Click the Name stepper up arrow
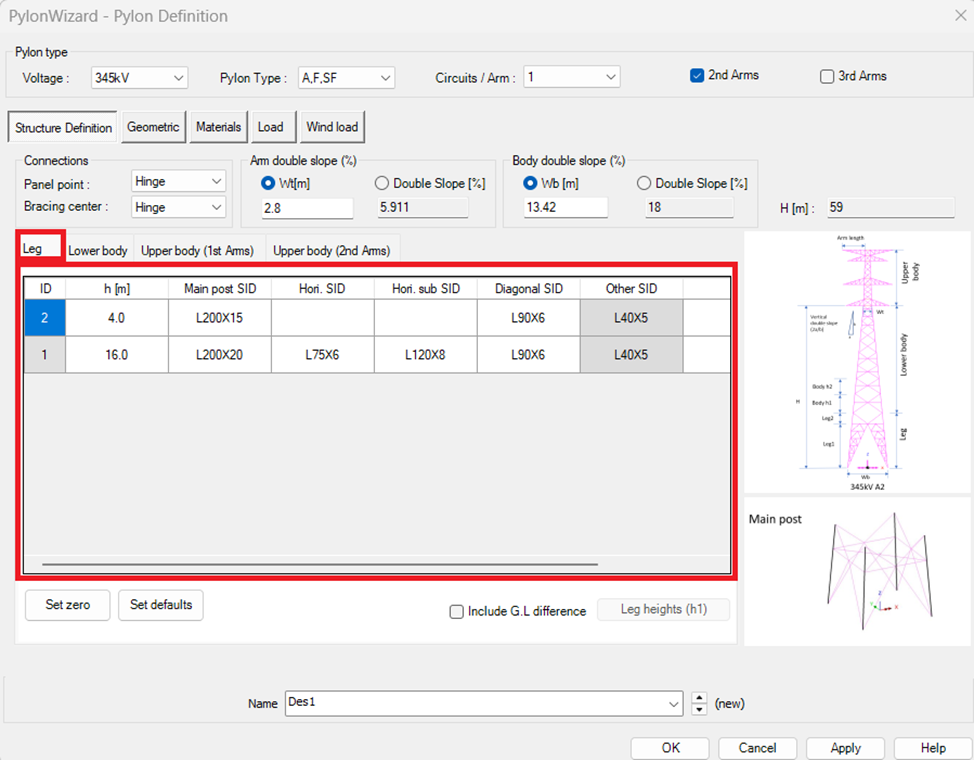Viewport: 974px width, 760px height. 699,698
